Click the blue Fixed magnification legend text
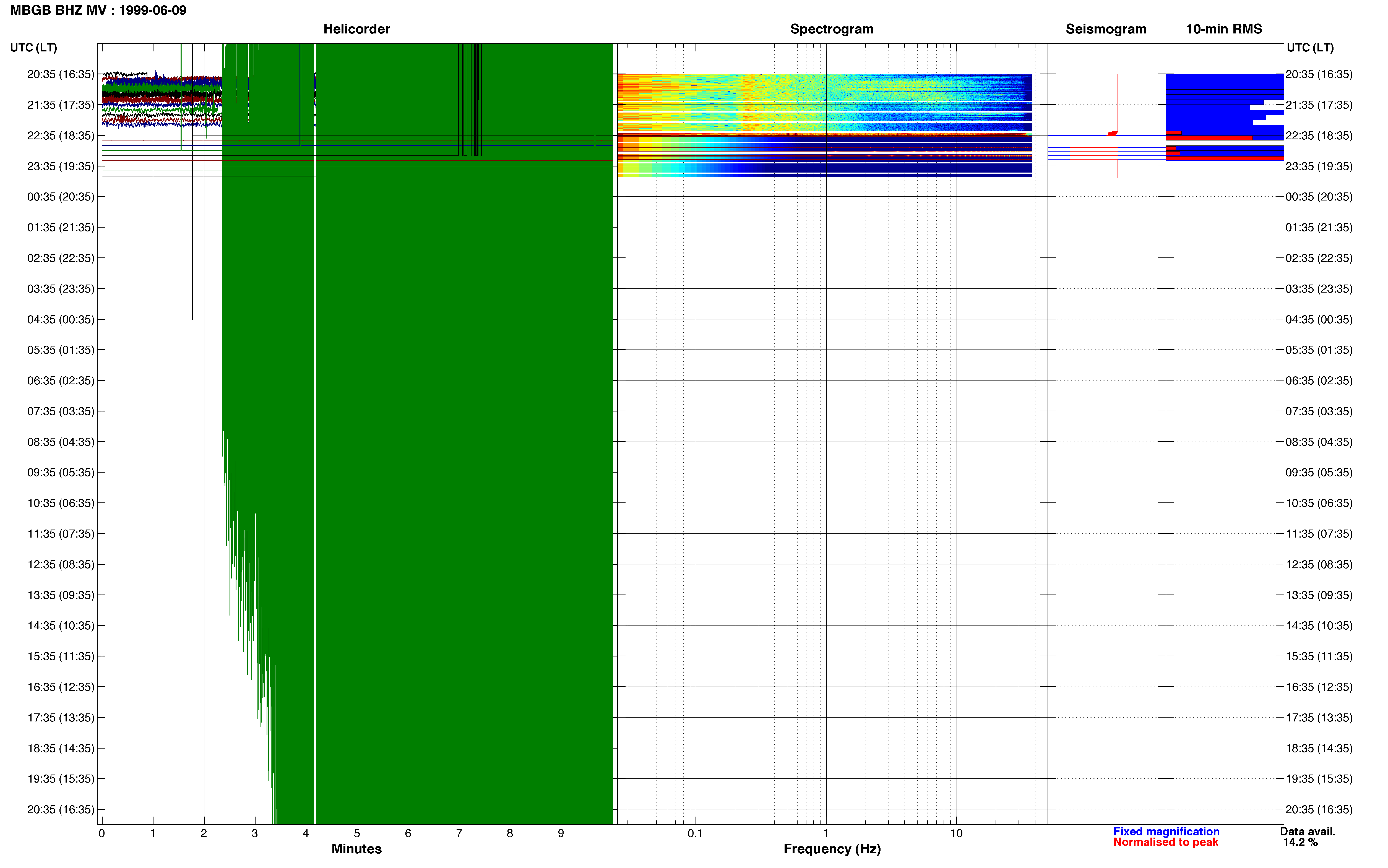 point(1166,831)
